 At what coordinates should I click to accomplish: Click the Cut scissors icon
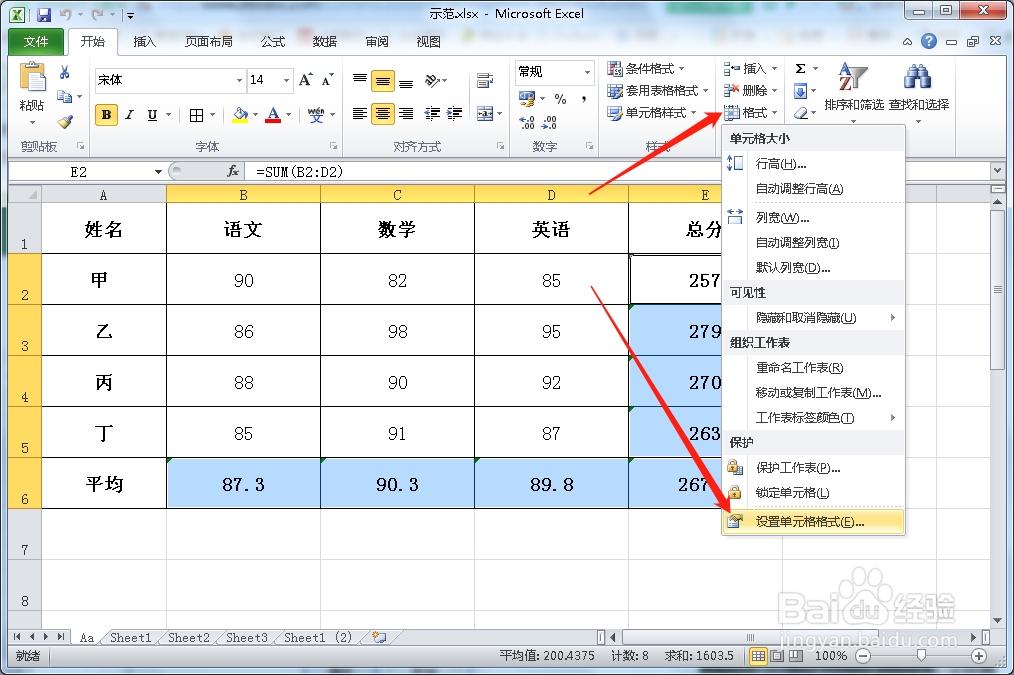point(65,72)
